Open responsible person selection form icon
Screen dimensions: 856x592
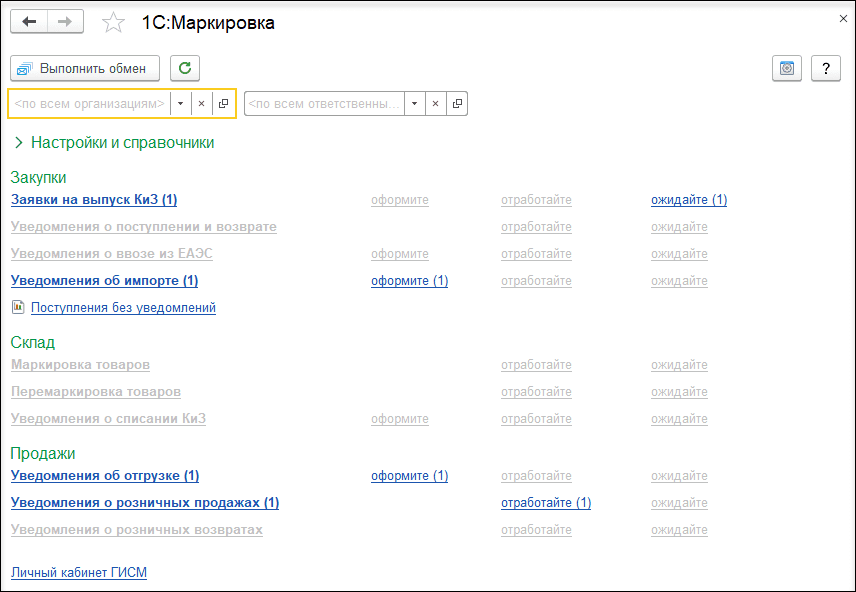tap(457, 104)
